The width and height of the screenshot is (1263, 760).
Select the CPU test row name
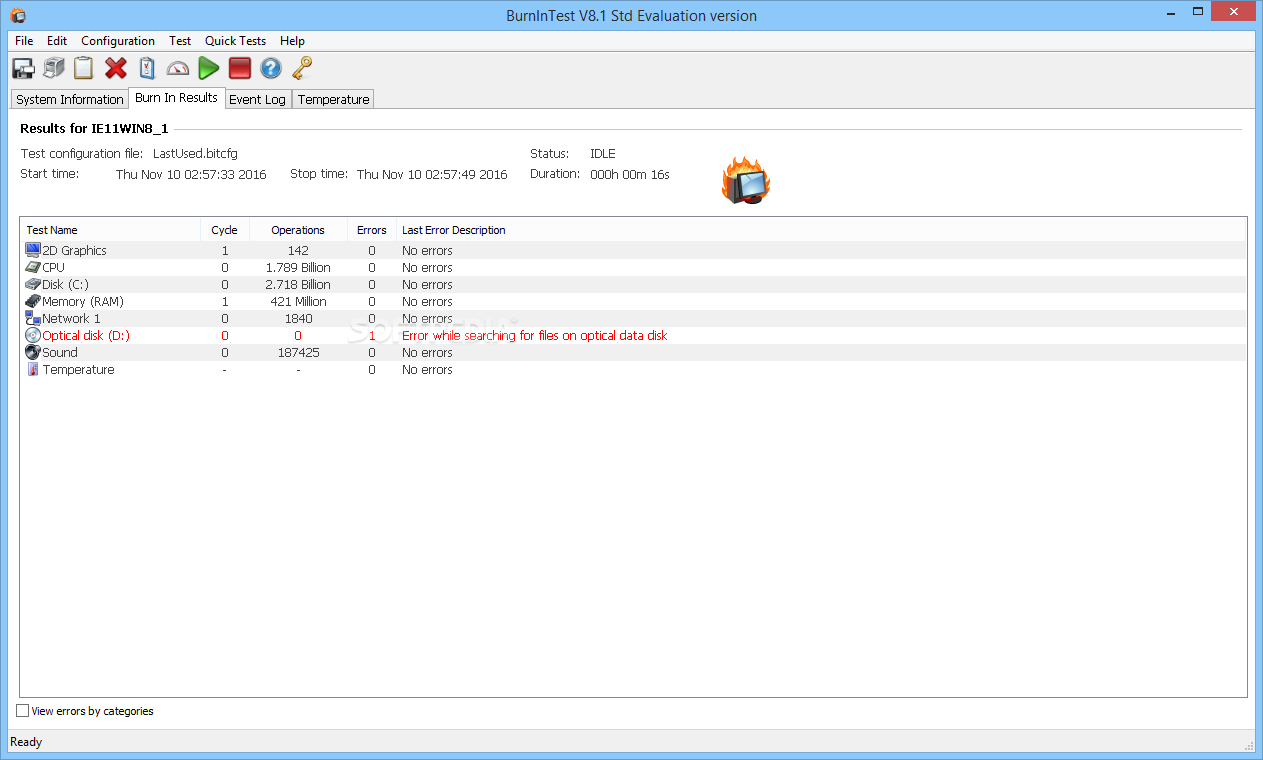click(x=53, y=267)
